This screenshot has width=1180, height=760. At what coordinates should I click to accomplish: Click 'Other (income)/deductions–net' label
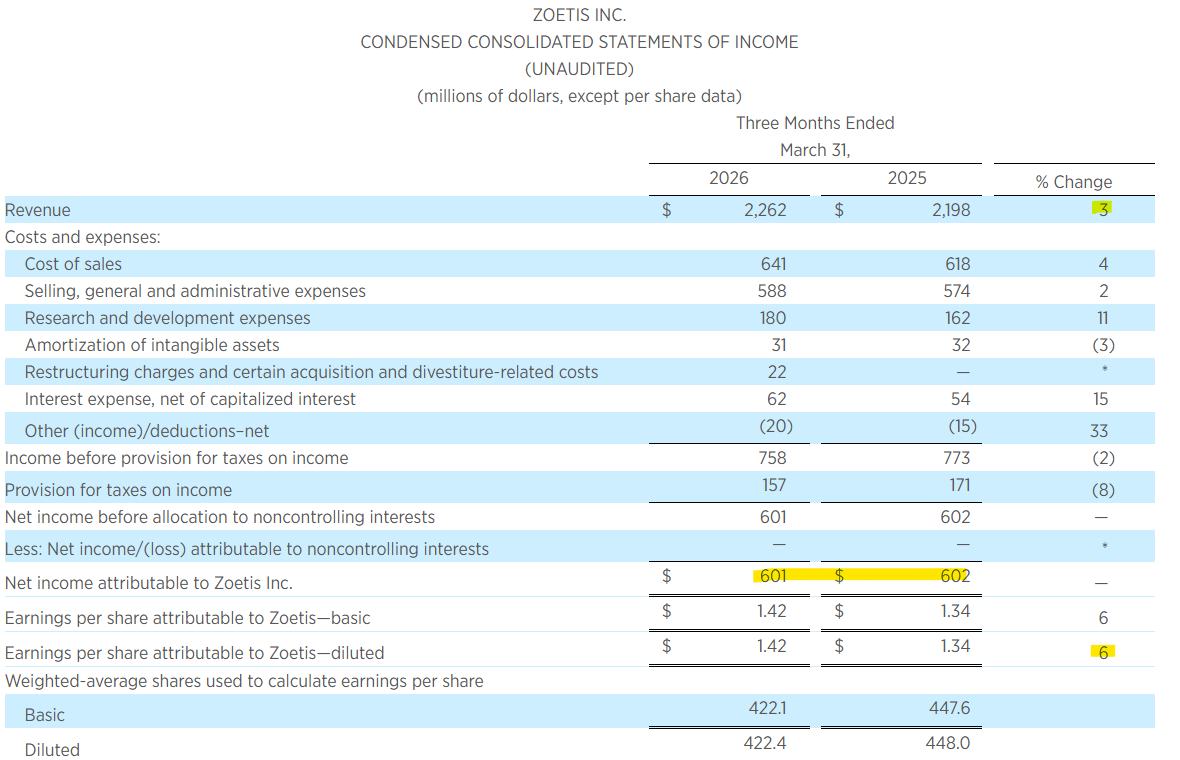coord(147,431)
